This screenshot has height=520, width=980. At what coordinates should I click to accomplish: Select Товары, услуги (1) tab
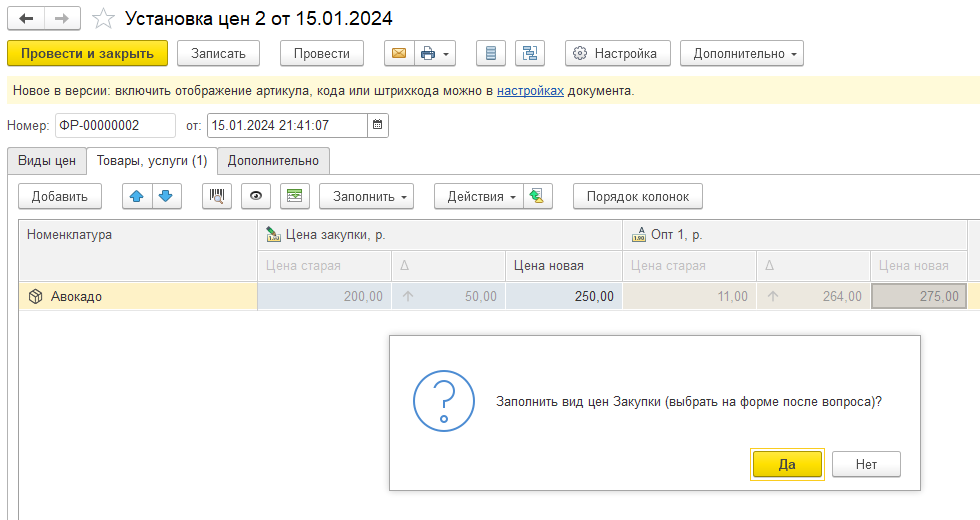coord(152,161)
